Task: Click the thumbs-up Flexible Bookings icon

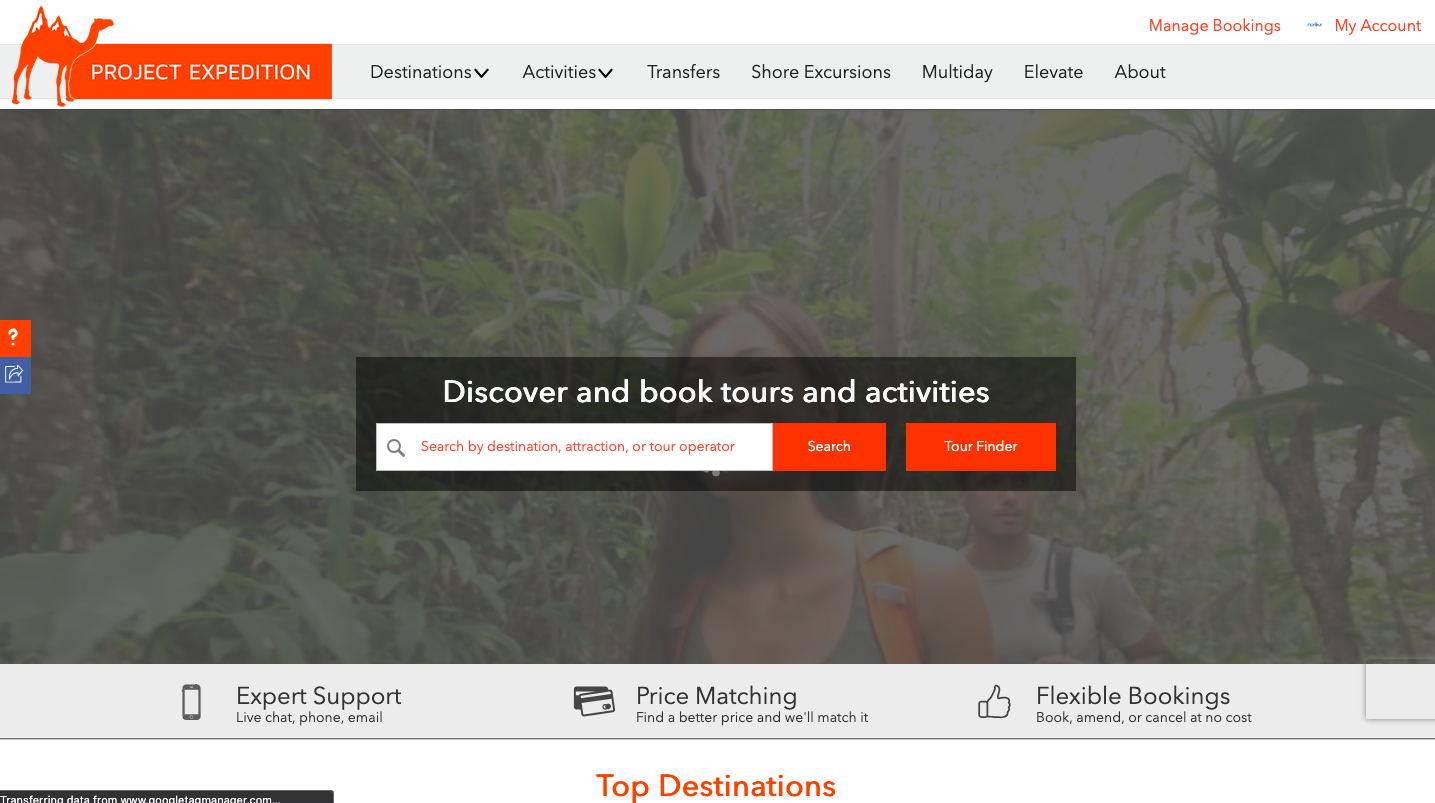Action: click(x=994, y=701)
